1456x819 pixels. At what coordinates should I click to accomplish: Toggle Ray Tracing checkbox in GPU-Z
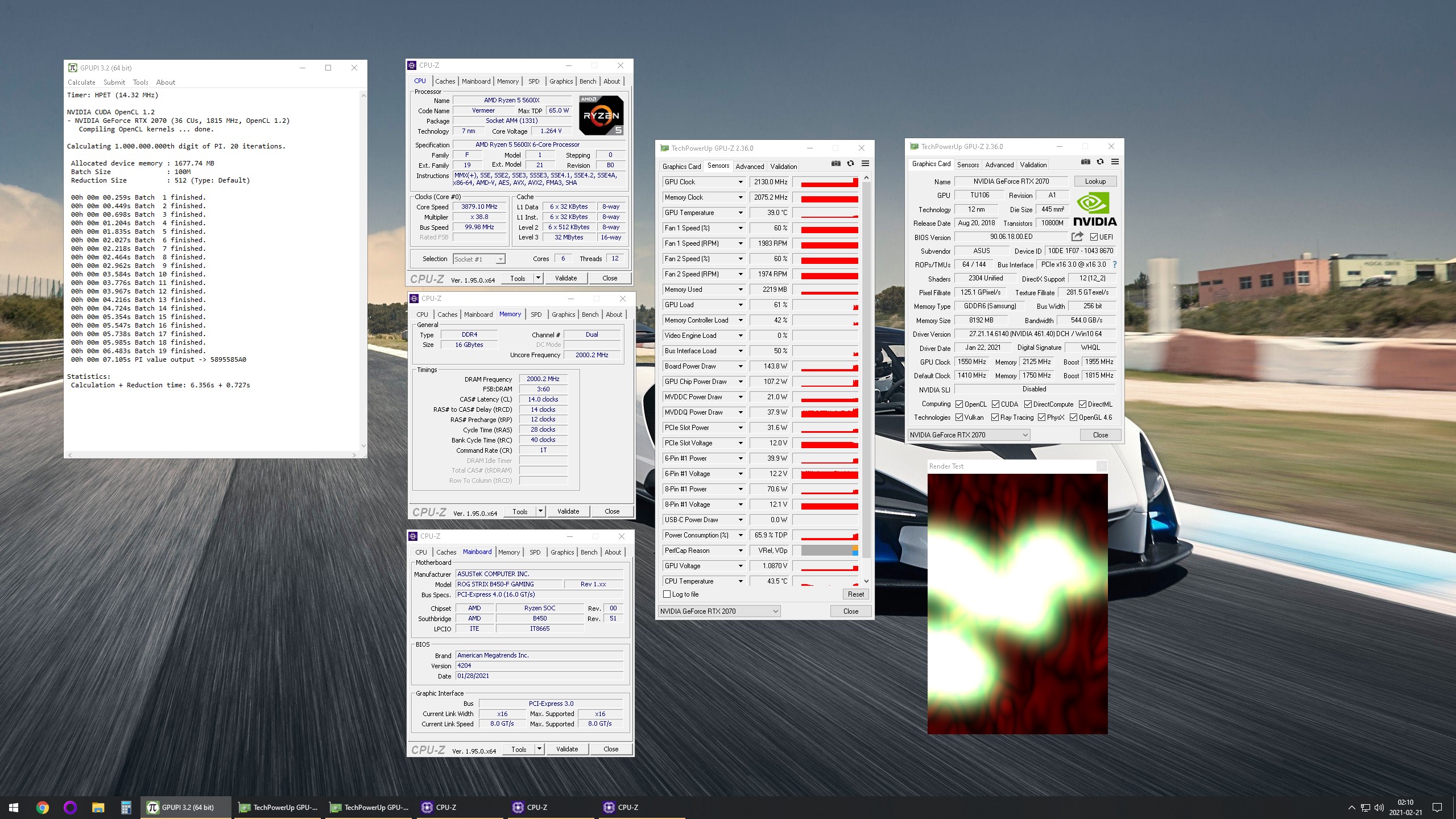(x=995, y=417)
